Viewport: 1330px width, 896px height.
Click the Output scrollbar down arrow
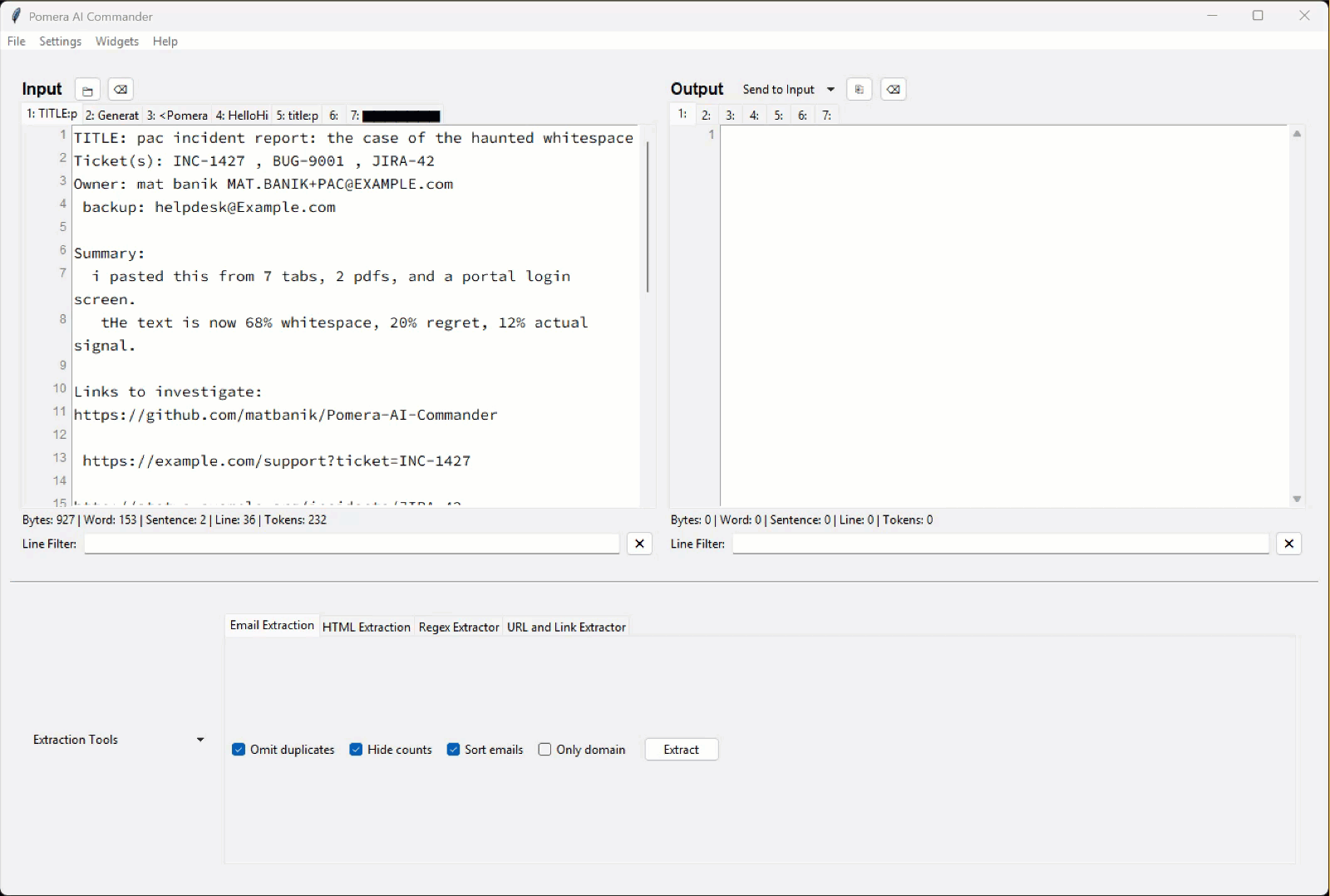pos(1296,499)
